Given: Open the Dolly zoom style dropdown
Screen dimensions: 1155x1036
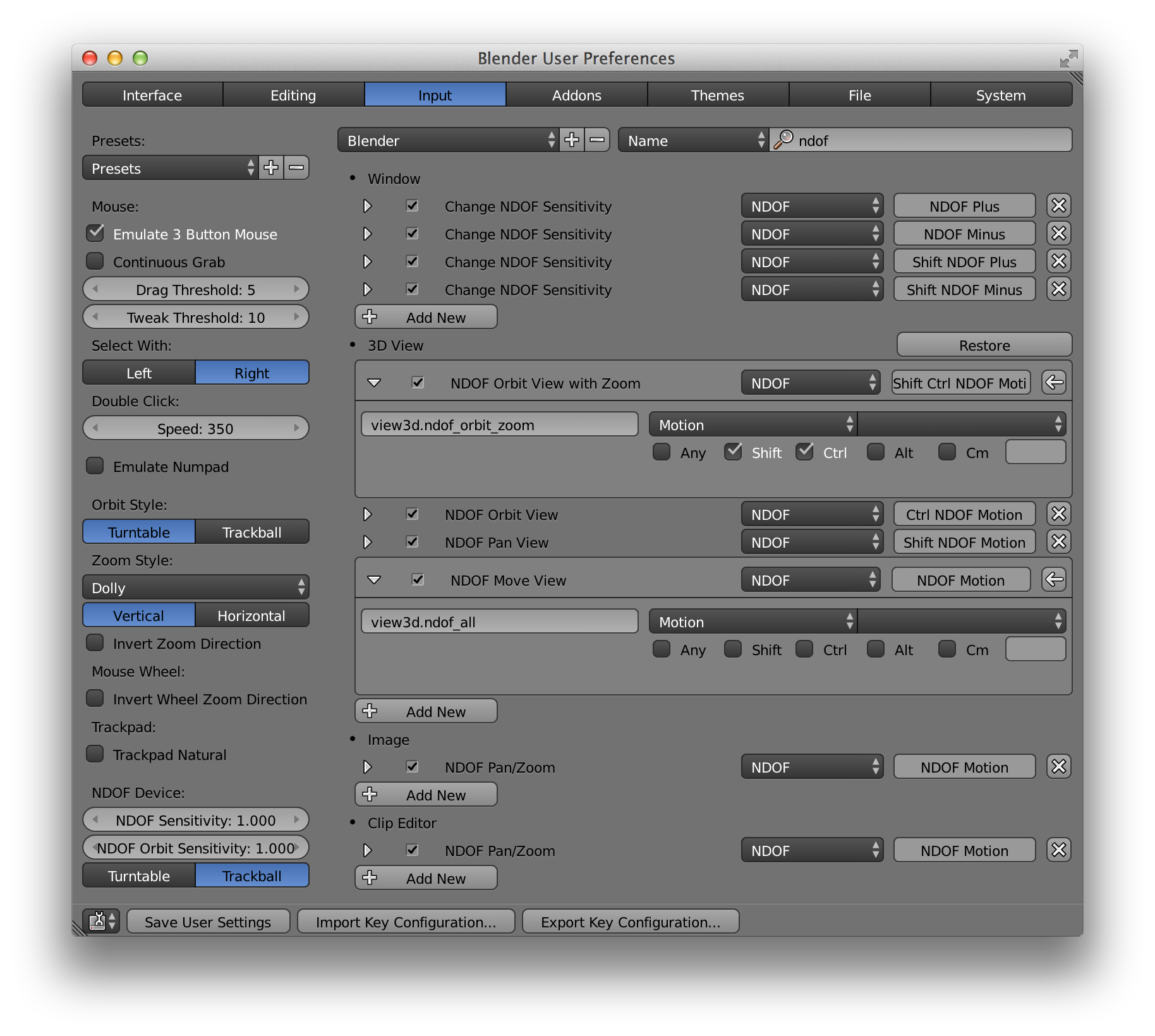Looking at the screenshot, I should [x=196, y=587].
